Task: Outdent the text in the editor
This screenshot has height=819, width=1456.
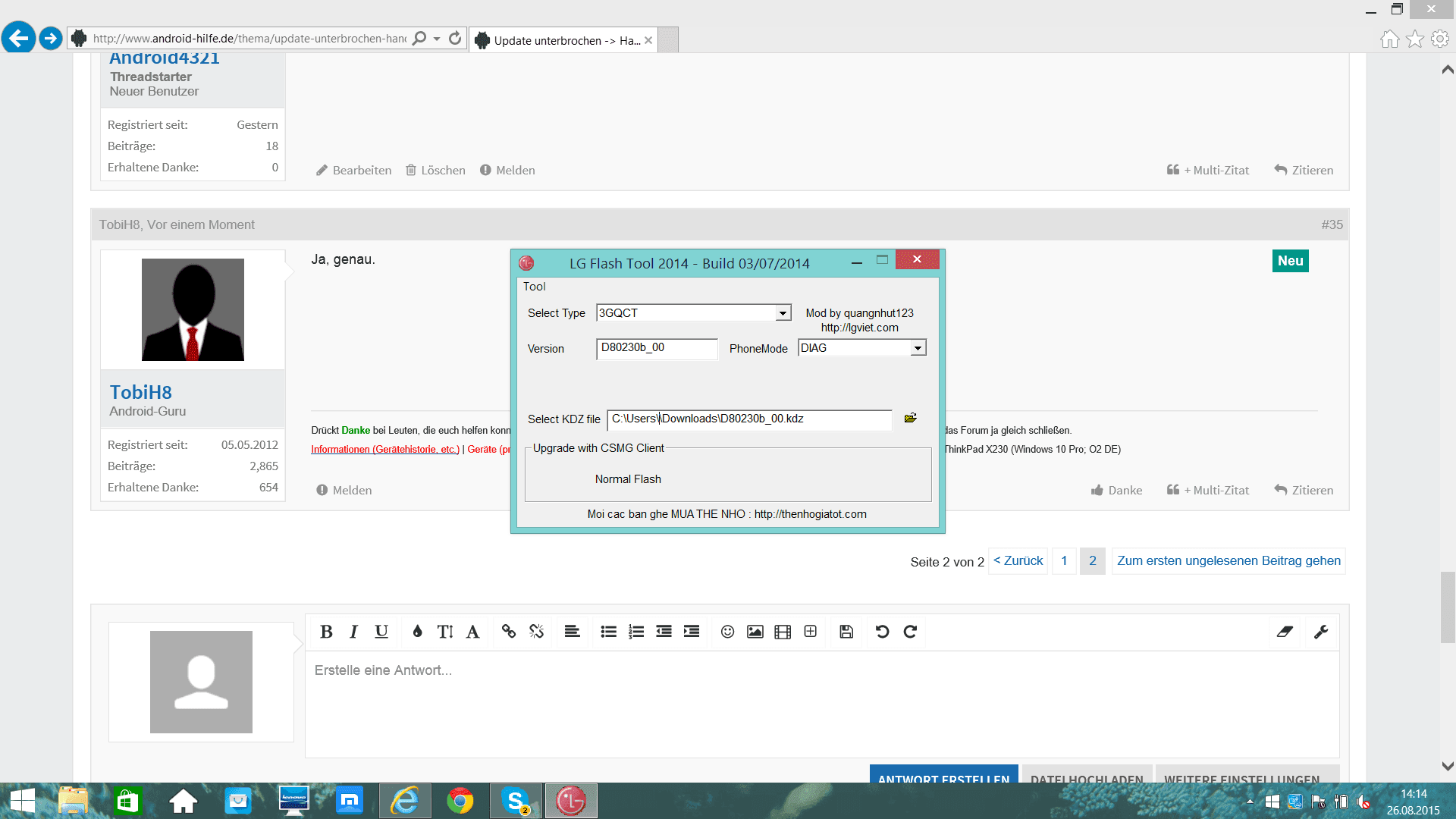Action: (x=664, y=632)
